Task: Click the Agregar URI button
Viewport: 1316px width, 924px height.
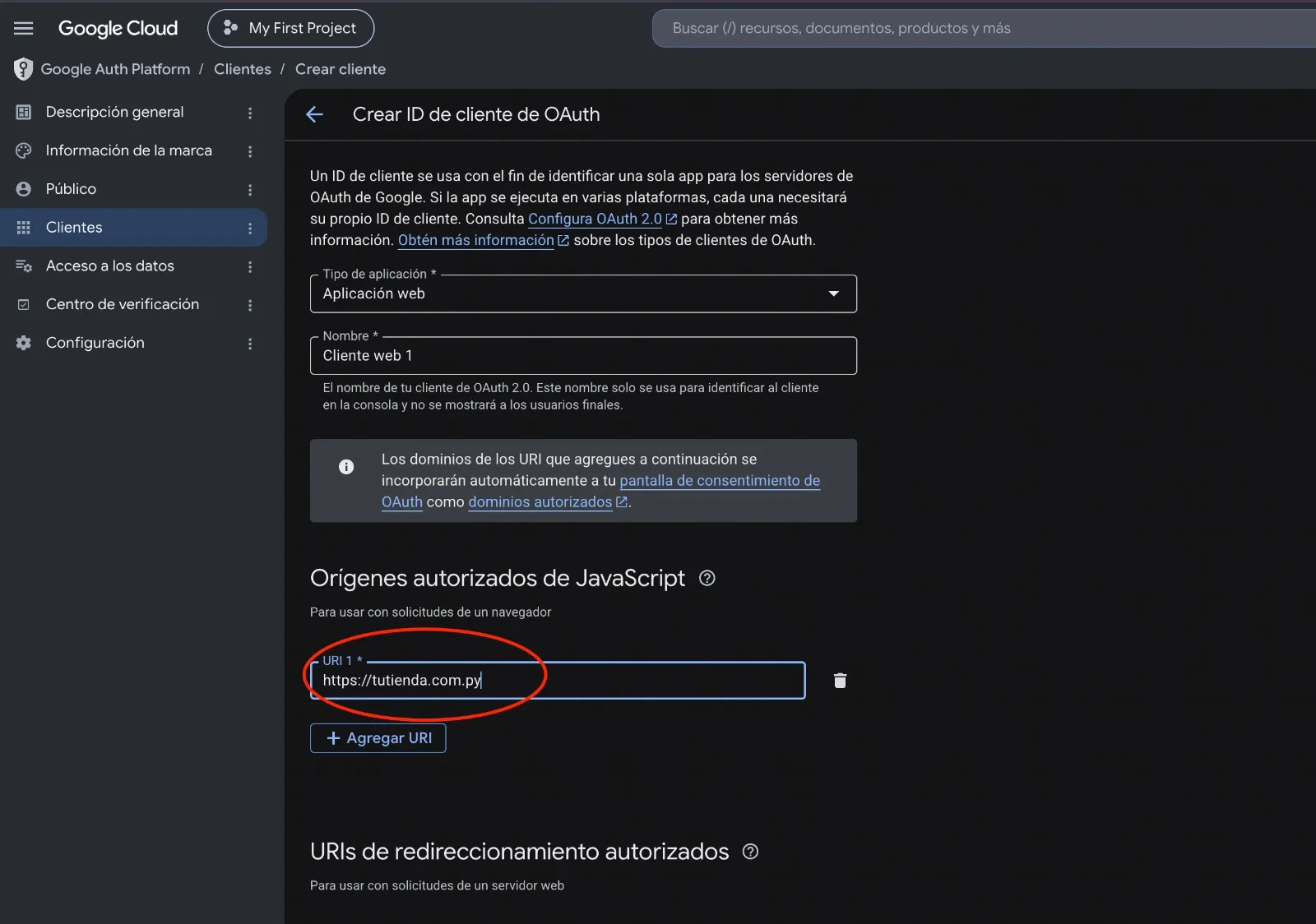Action: [x=378, y=738]
